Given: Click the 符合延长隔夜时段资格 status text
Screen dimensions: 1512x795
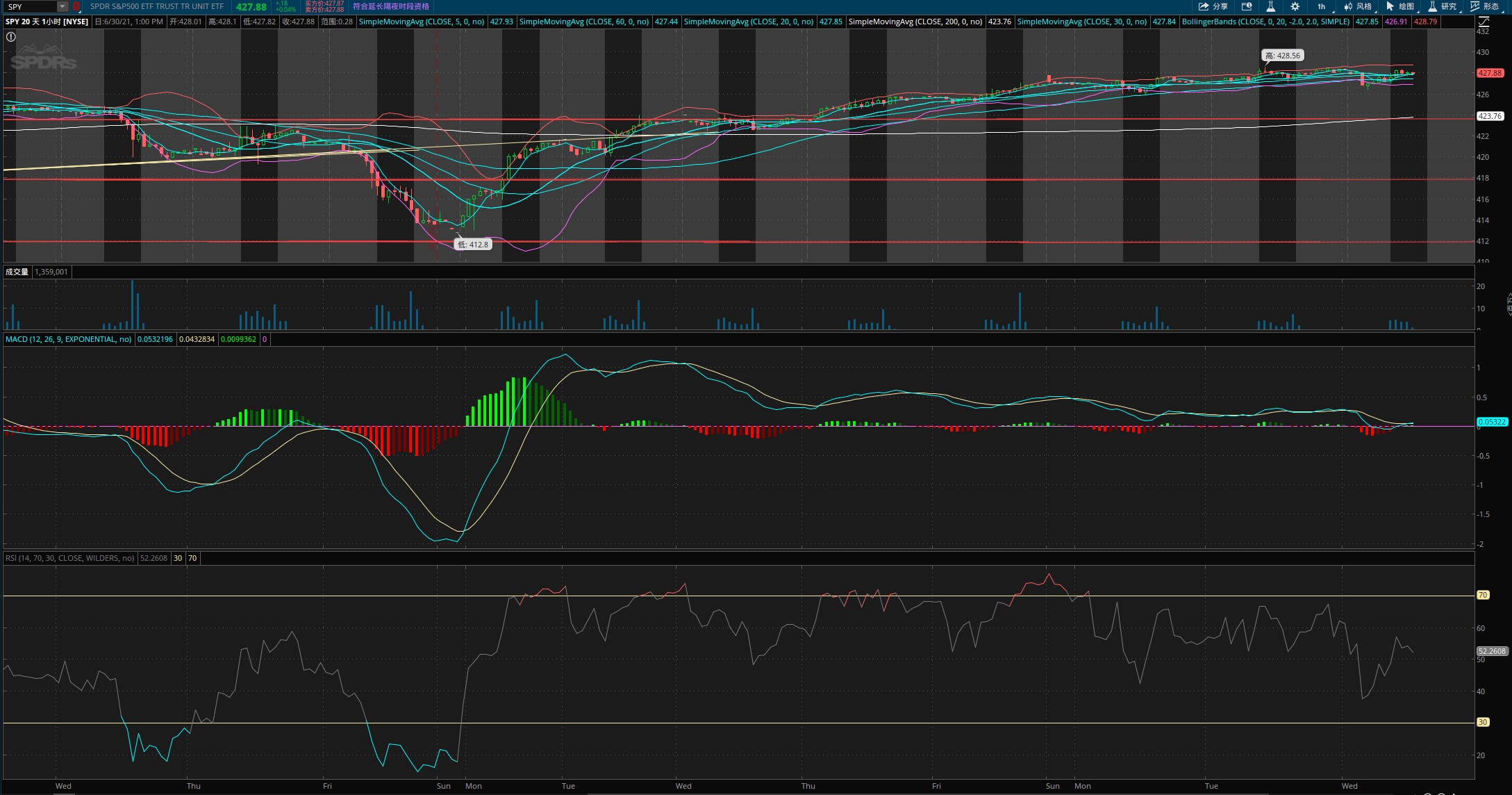Looking at the screenshot, I should (391, 6).
